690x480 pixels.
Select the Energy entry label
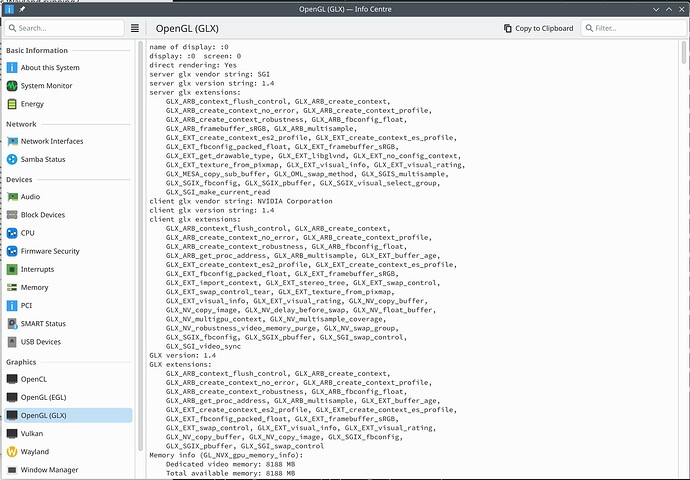32,104
